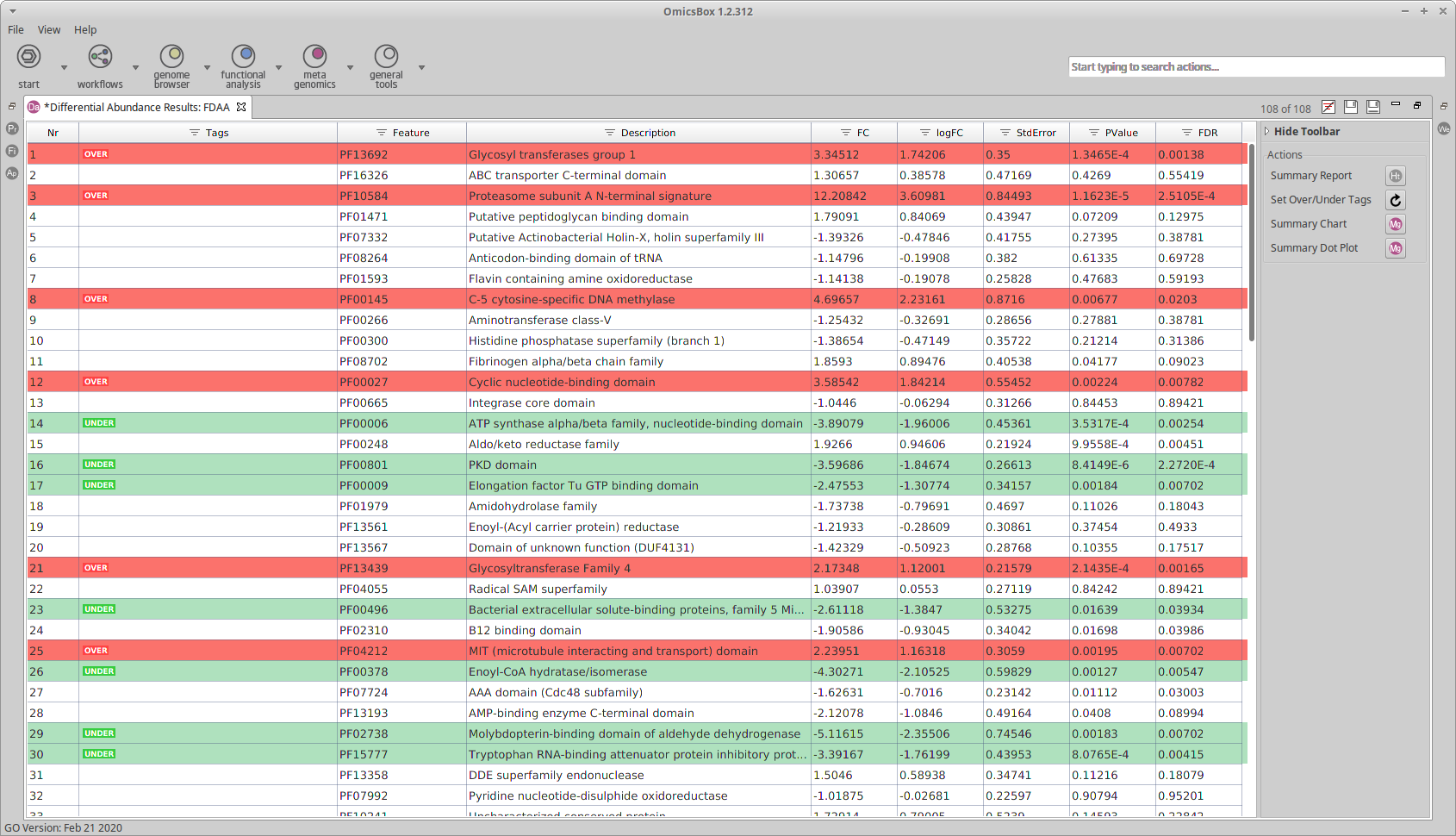Screen dimensions: 1456x836
Task: Open the filter on the FDR column
Action: point(1186,133)
